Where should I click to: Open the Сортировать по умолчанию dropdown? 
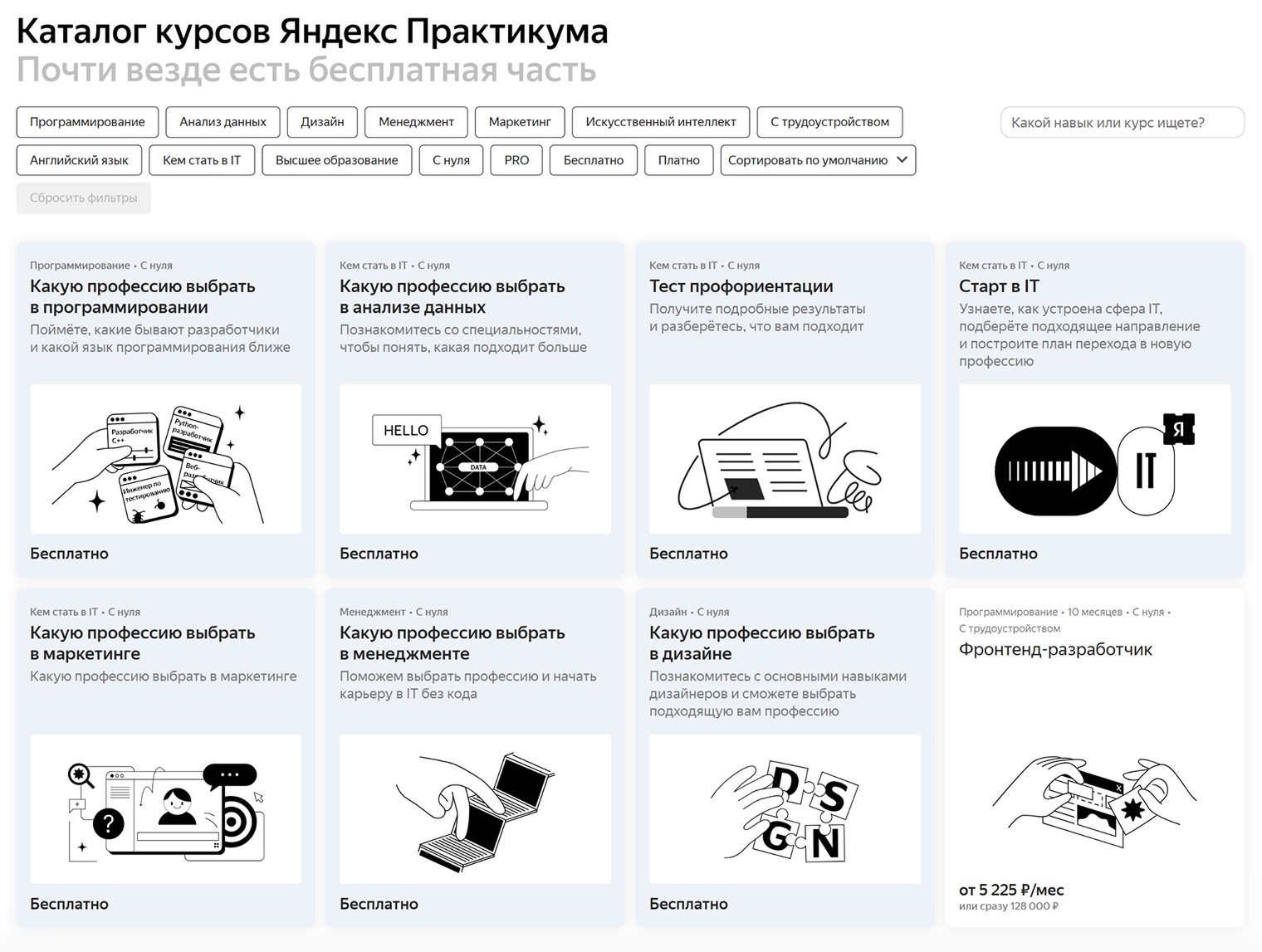coord(818,160)
